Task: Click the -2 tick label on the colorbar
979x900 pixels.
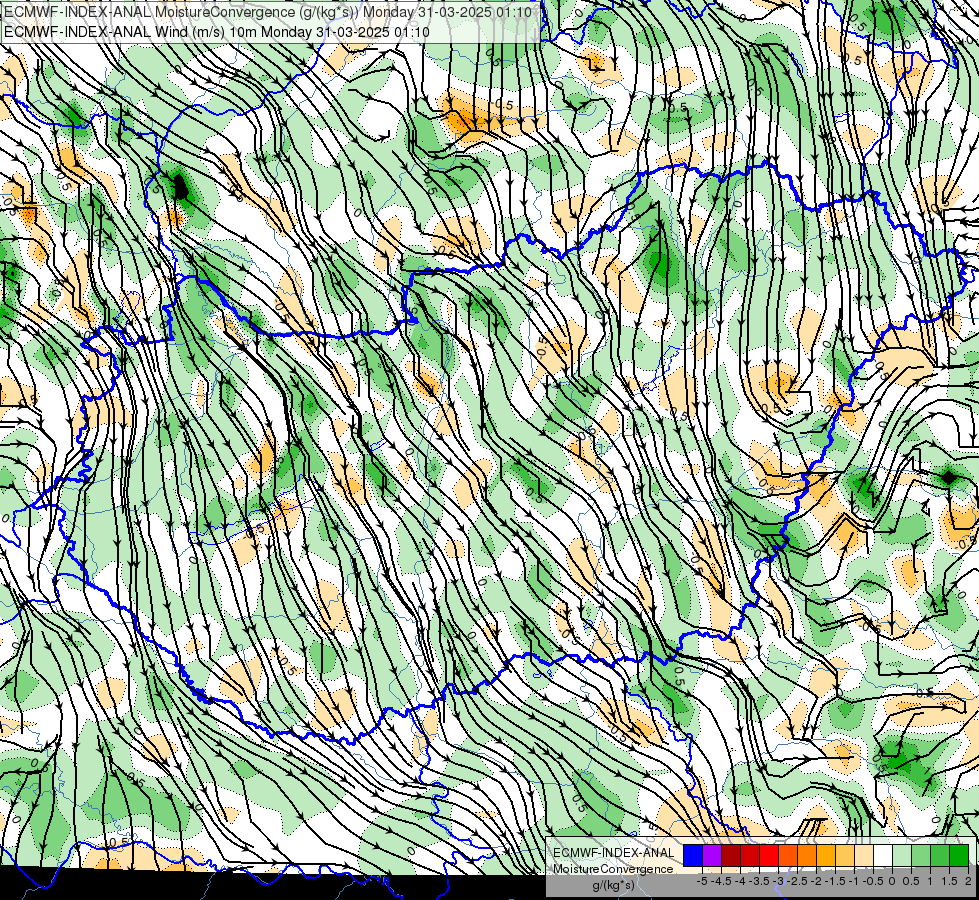Action: coord(816,881)
